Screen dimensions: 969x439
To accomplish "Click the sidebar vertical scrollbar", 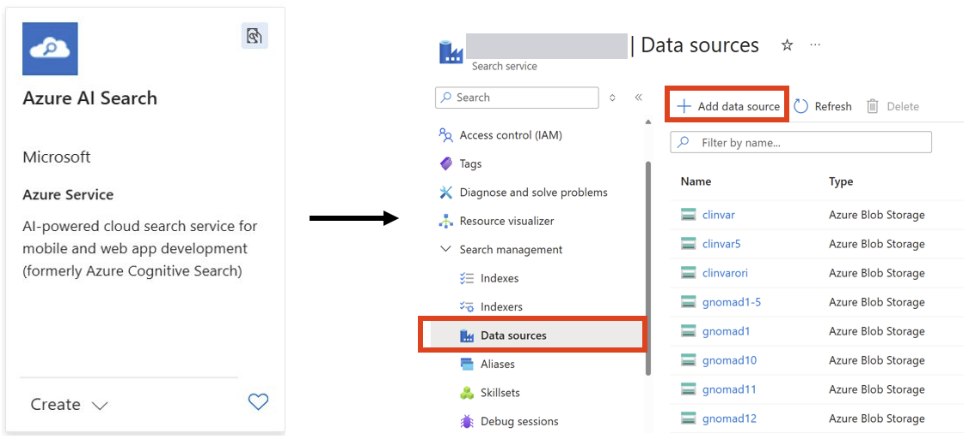I will tap(648, 266).
